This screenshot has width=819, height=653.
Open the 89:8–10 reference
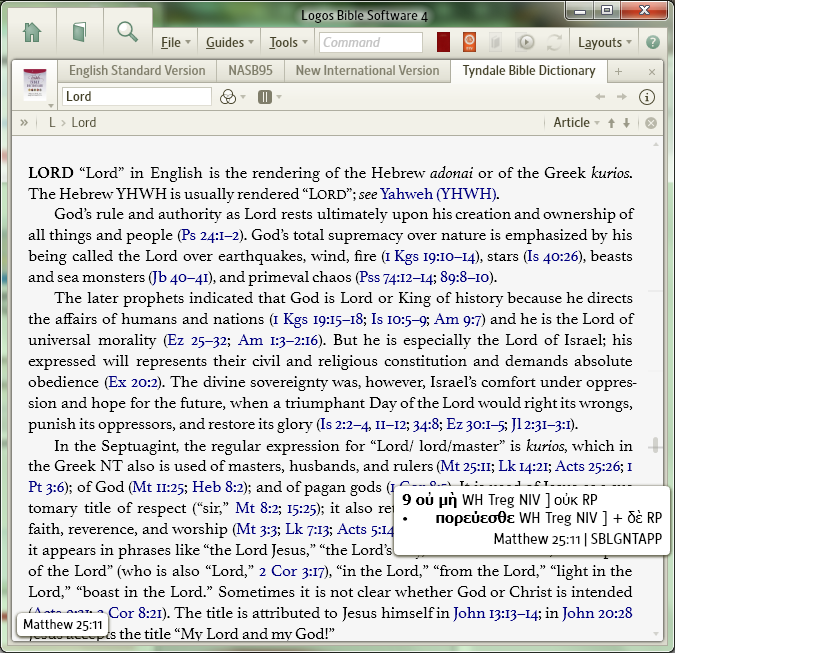464,277
